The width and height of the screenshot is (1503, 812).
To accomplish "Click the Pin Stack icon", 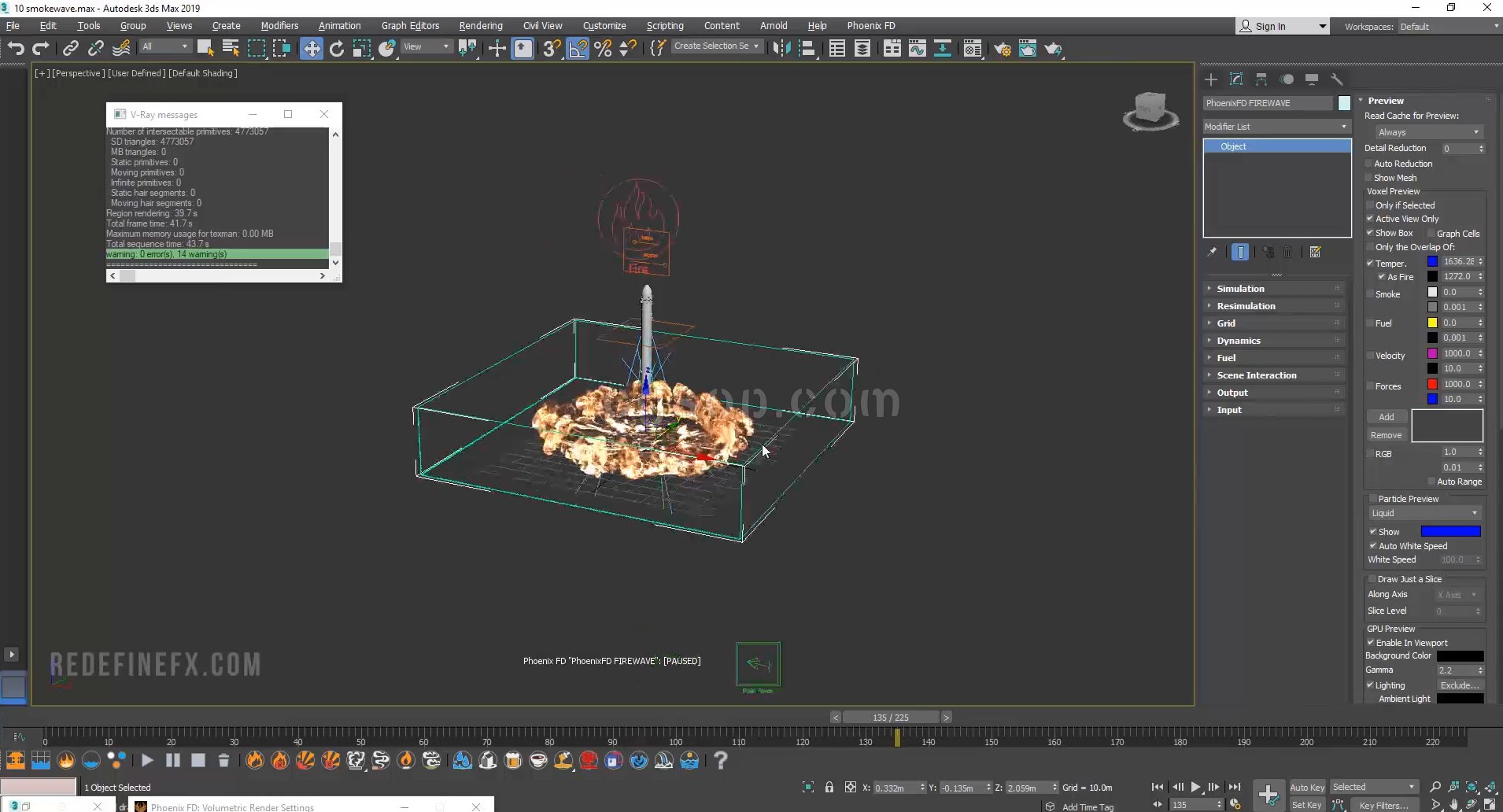I will 1212,253.
